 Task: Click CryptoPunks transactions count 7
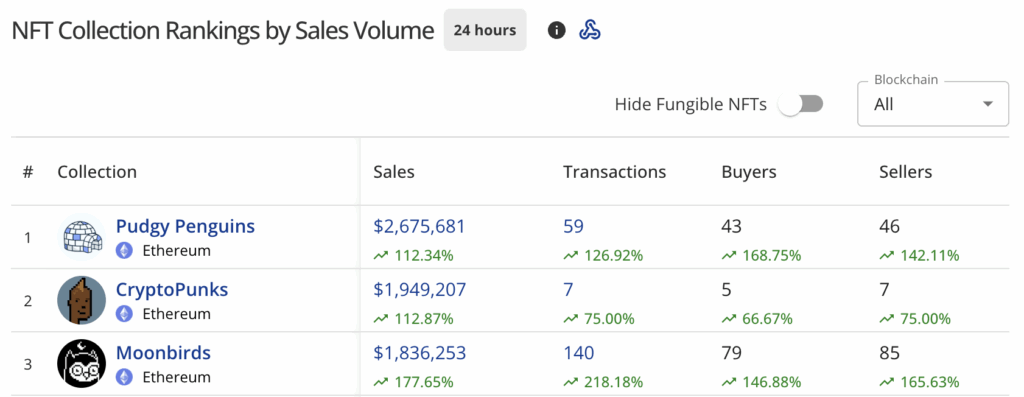(x=568, y=290)
